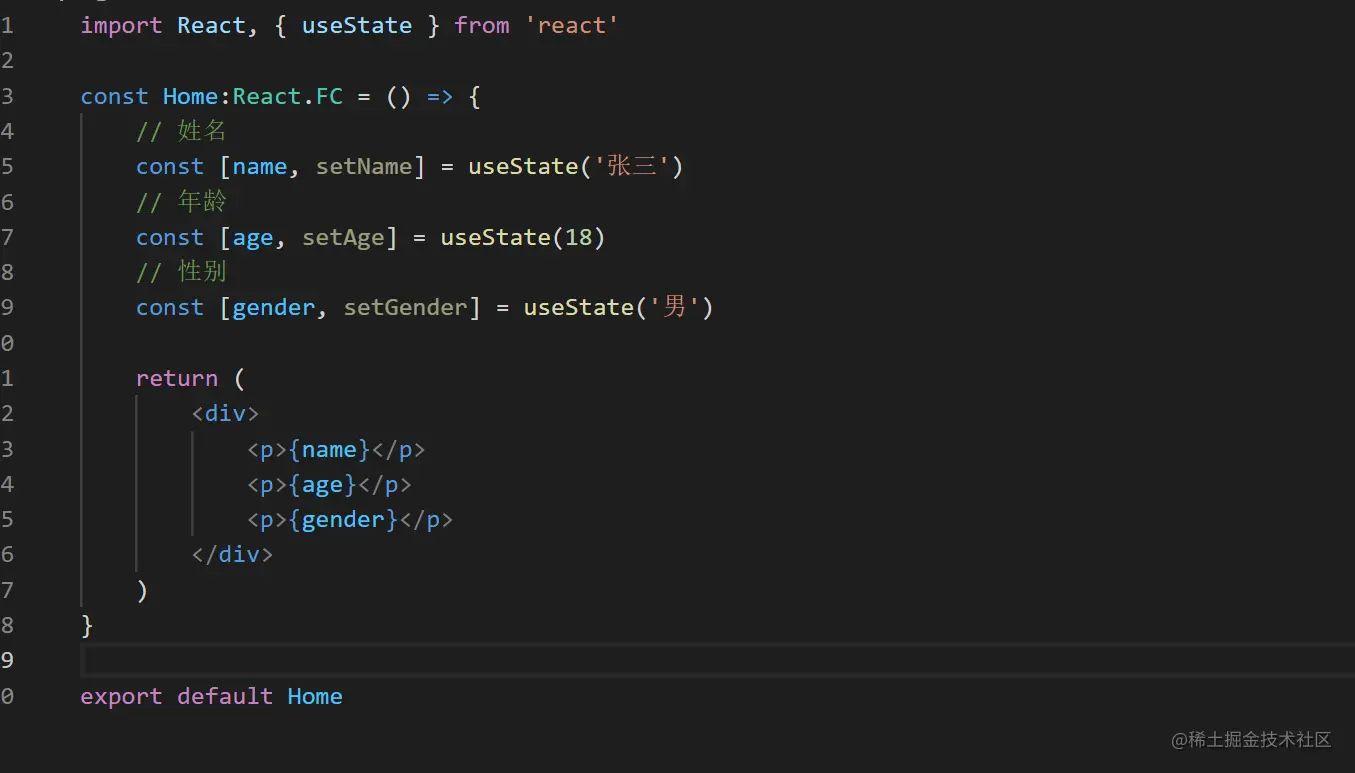1355x773 pixels.
Task: Click 'const' before Home declaration
Action: point(114,96)
